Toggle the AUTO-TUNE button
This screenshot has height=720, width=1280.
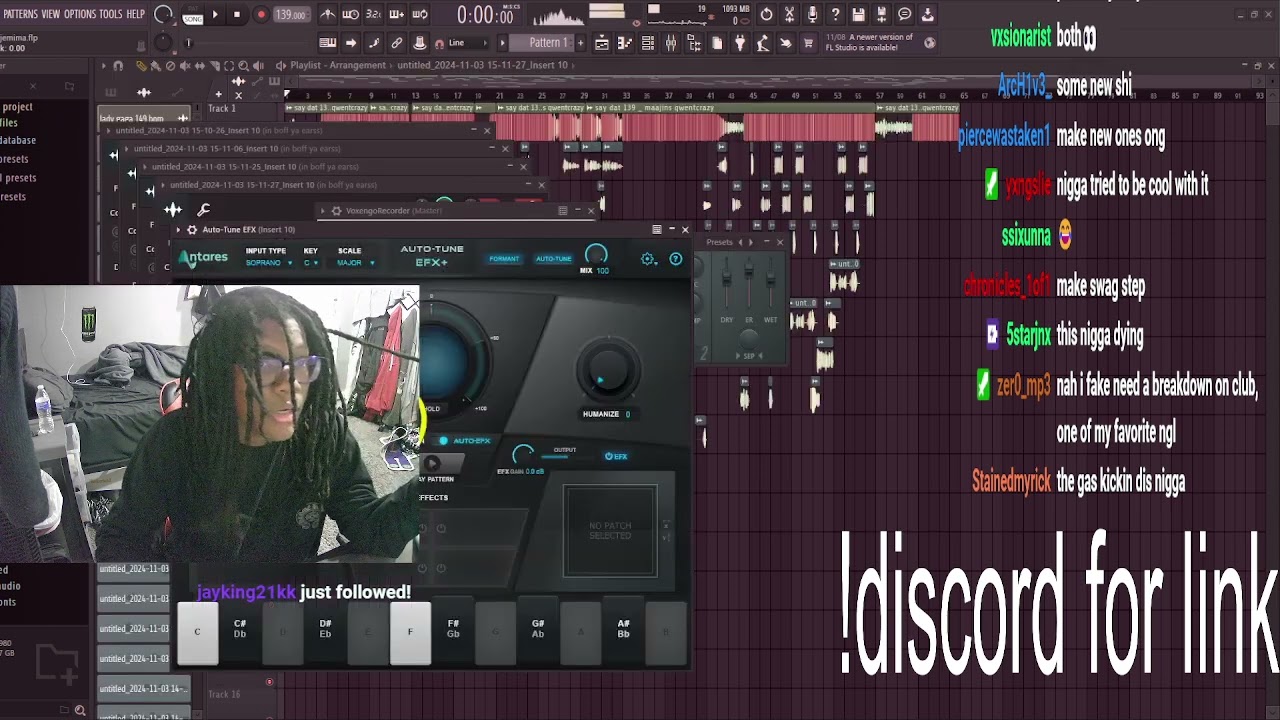click(x=553, y=259)
